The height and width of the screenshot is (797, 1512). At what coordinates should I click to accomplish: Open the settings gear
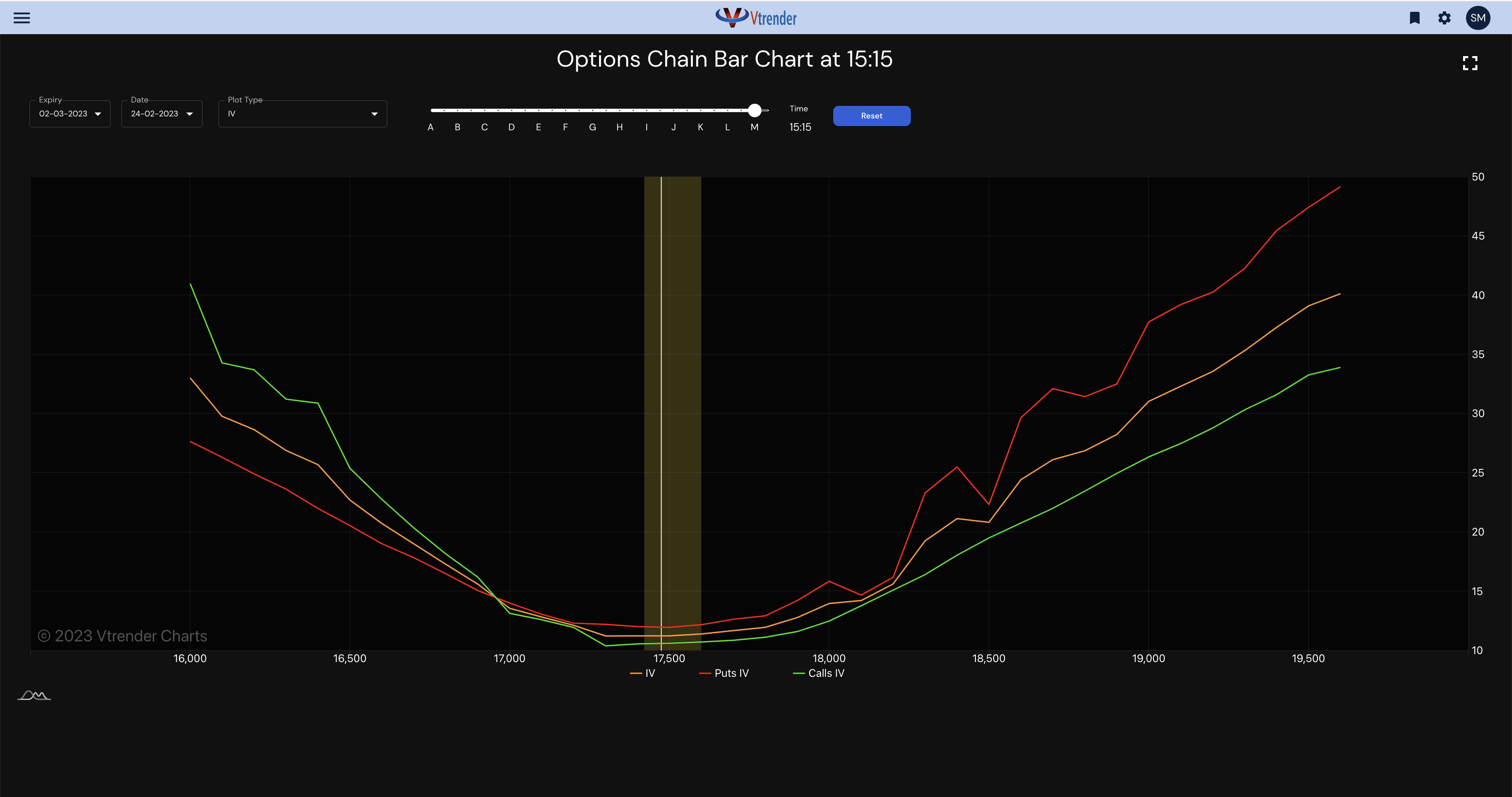click(x=1444, y=18)
